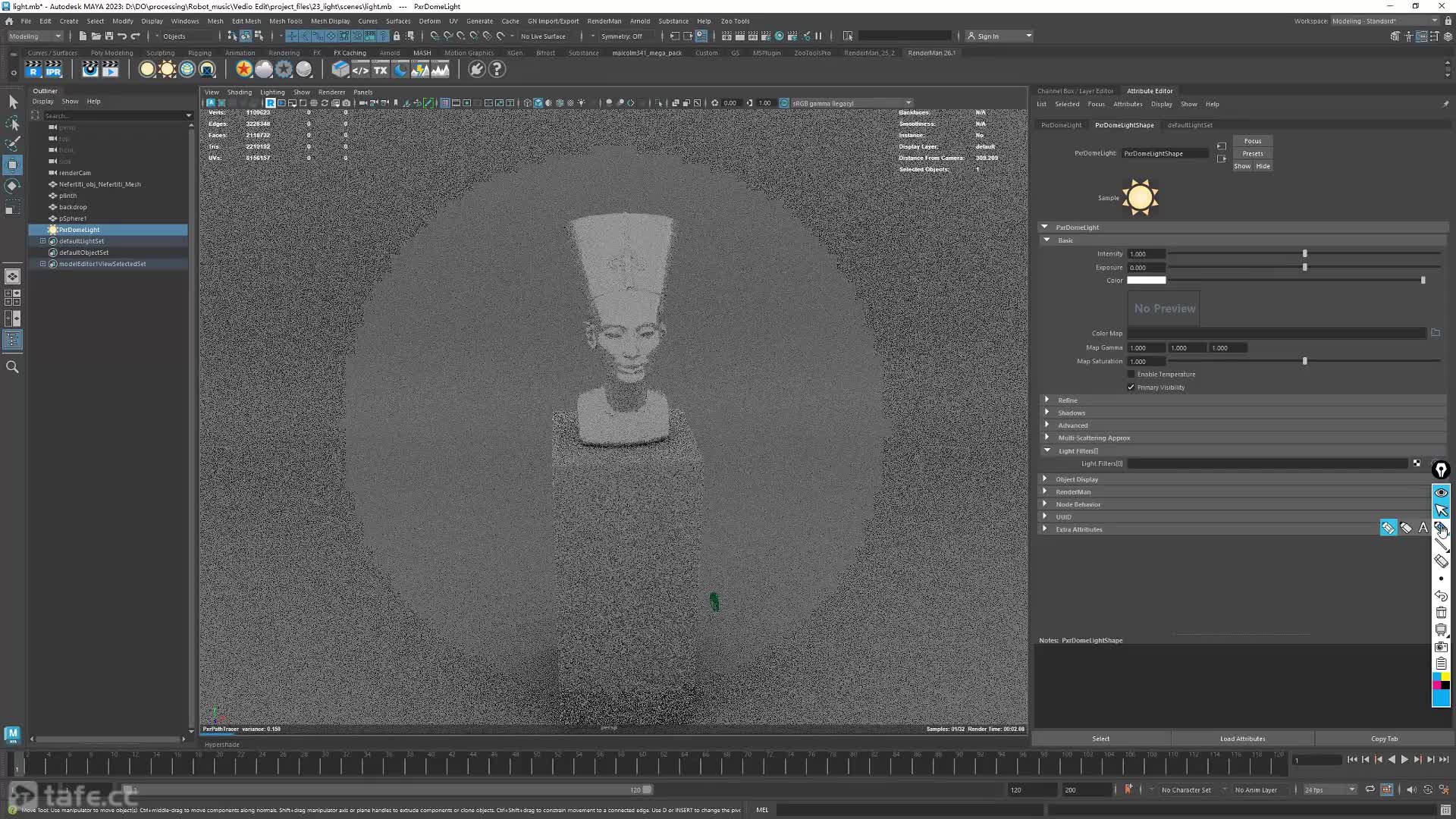Click the play forward button
This screenshot has height=819, width=1456.
tap(1404, 759)
